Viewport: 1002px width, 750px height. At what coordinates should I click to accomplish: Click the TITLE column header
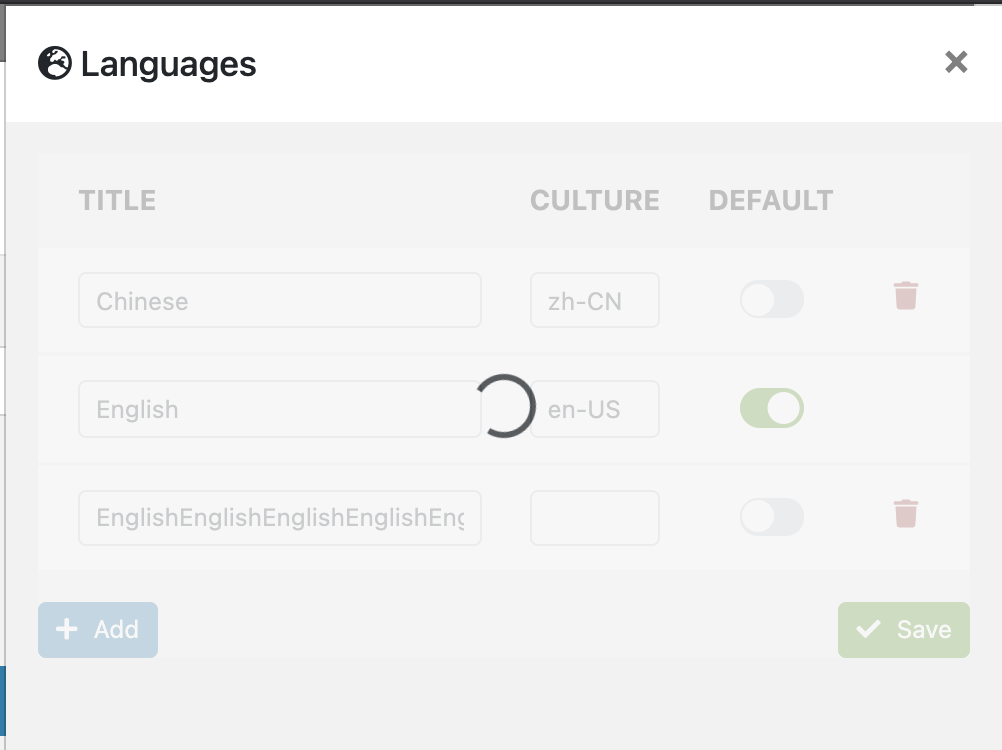[x=118, y=201]
